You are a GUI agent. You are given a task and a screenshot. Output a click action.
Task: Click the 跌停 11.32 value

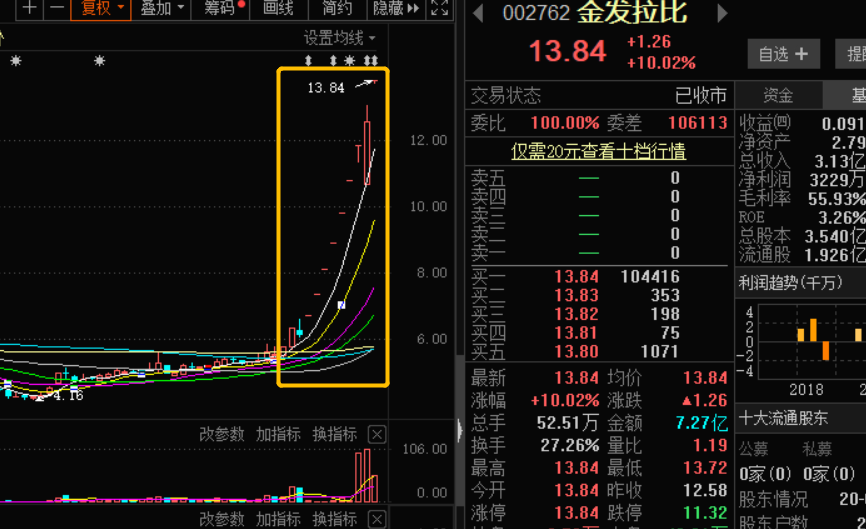point(705,512)
